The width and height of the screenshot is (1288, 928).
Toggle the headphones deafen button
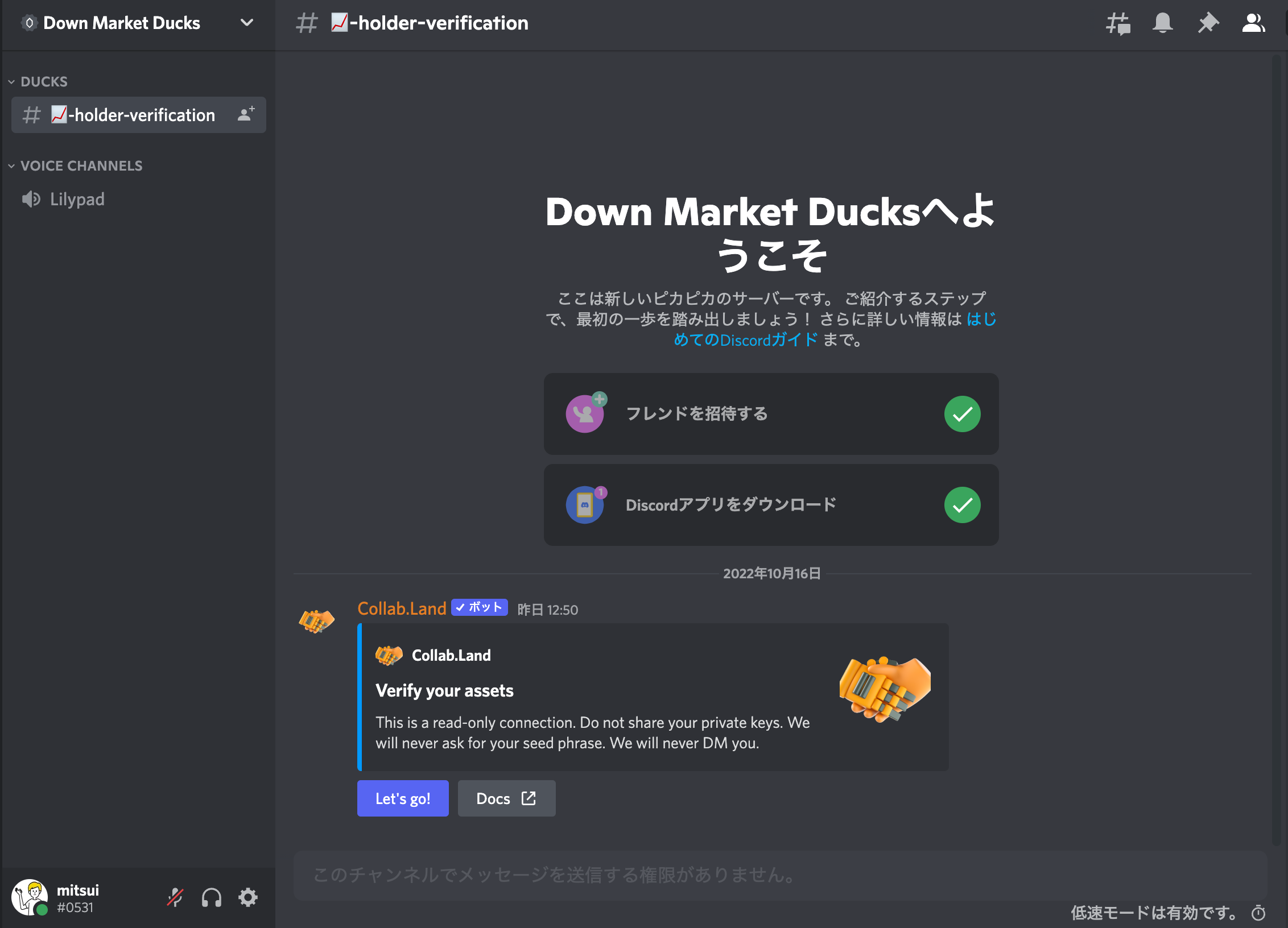coord(212,898)
